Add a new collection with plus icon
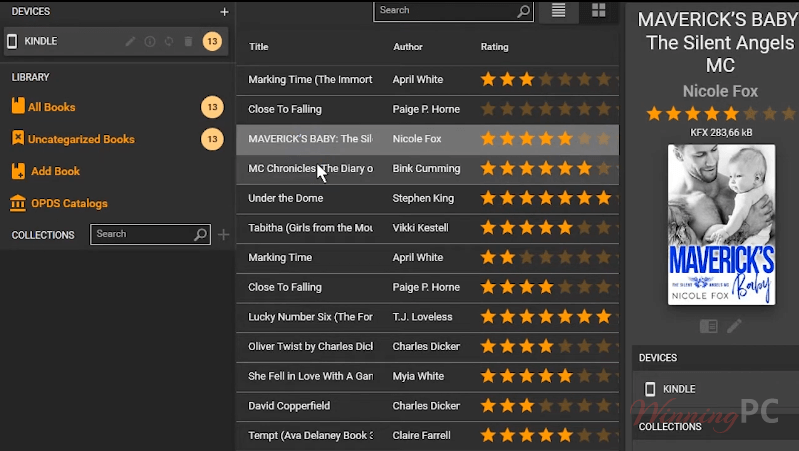This screenshot has width=799, height=451. coord(223,234)
